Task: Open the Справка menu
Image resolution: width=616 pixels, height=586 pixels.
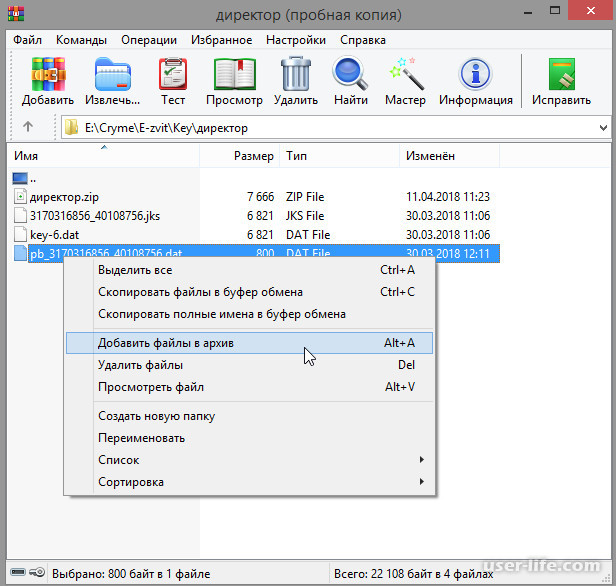Action: [363, 40]
